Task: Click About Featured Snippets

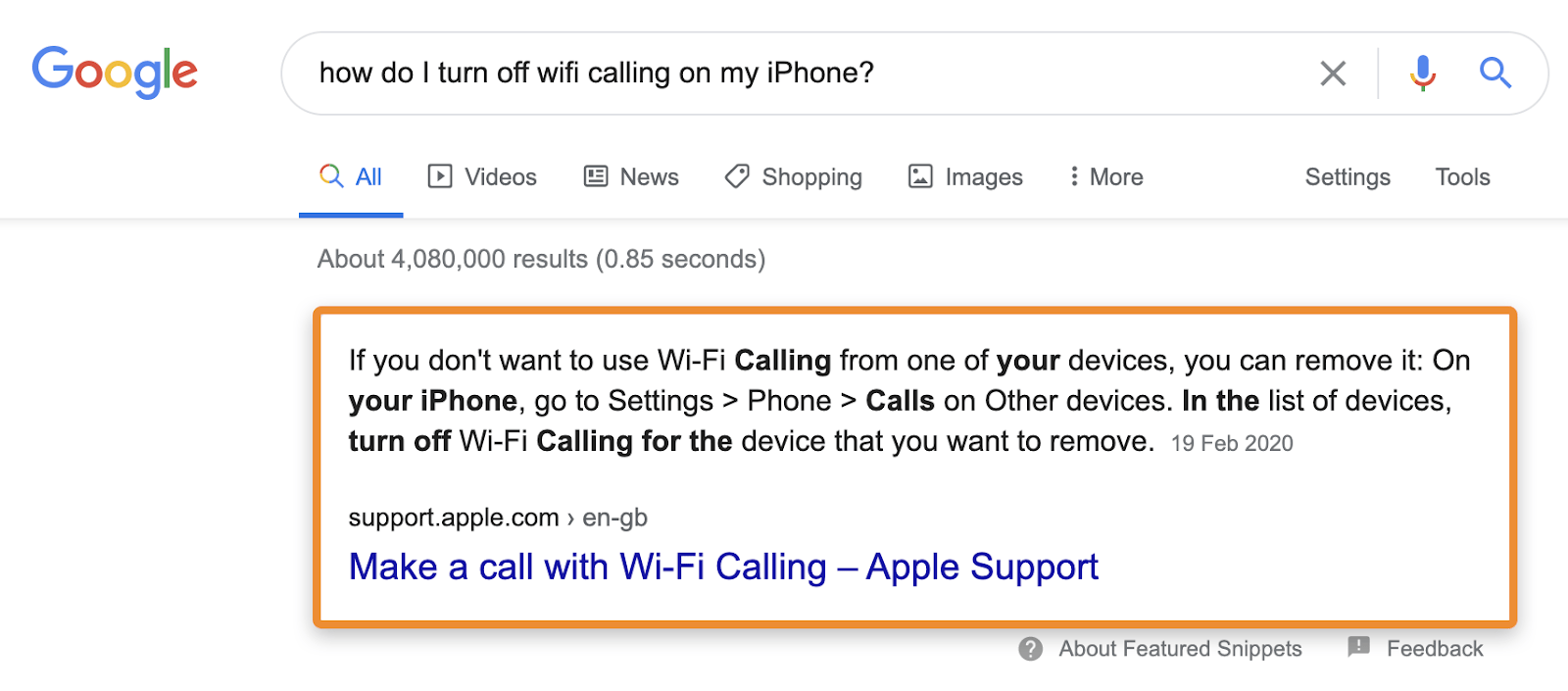Action: point(1179,648)
